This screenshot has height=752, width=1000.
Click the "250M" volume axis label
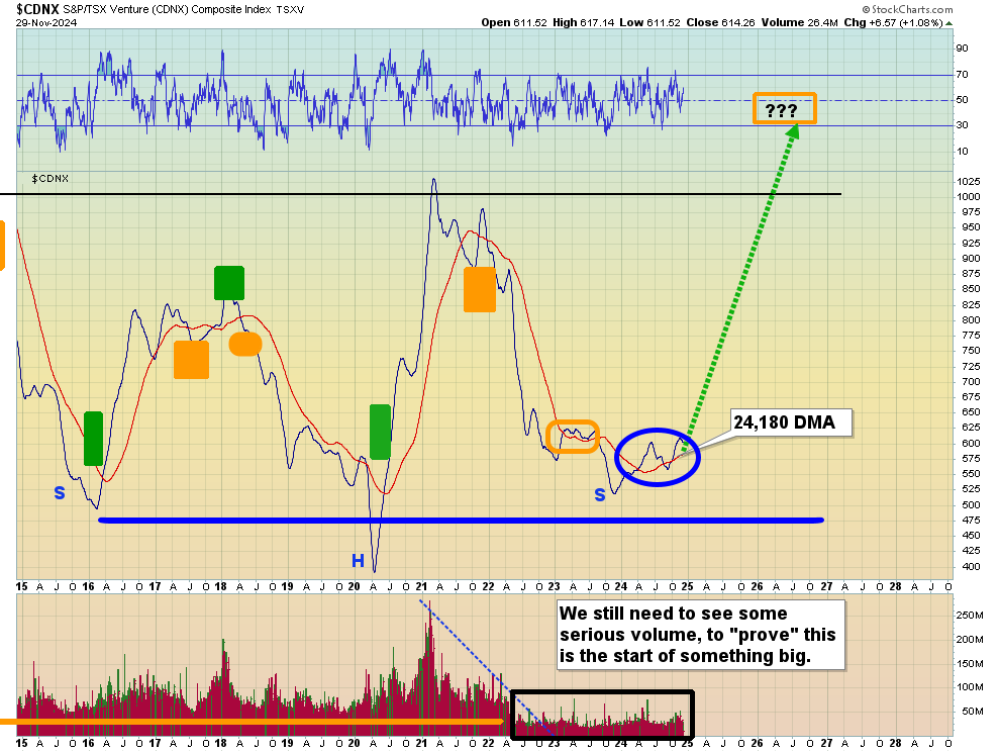point(969,616)
